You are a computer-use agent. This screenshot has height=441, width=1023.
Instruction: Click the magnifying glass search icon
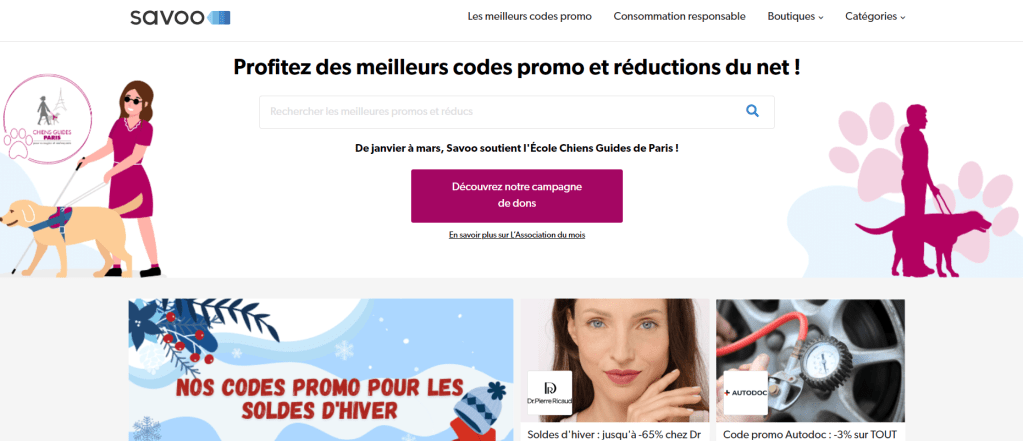pos(752,112)
